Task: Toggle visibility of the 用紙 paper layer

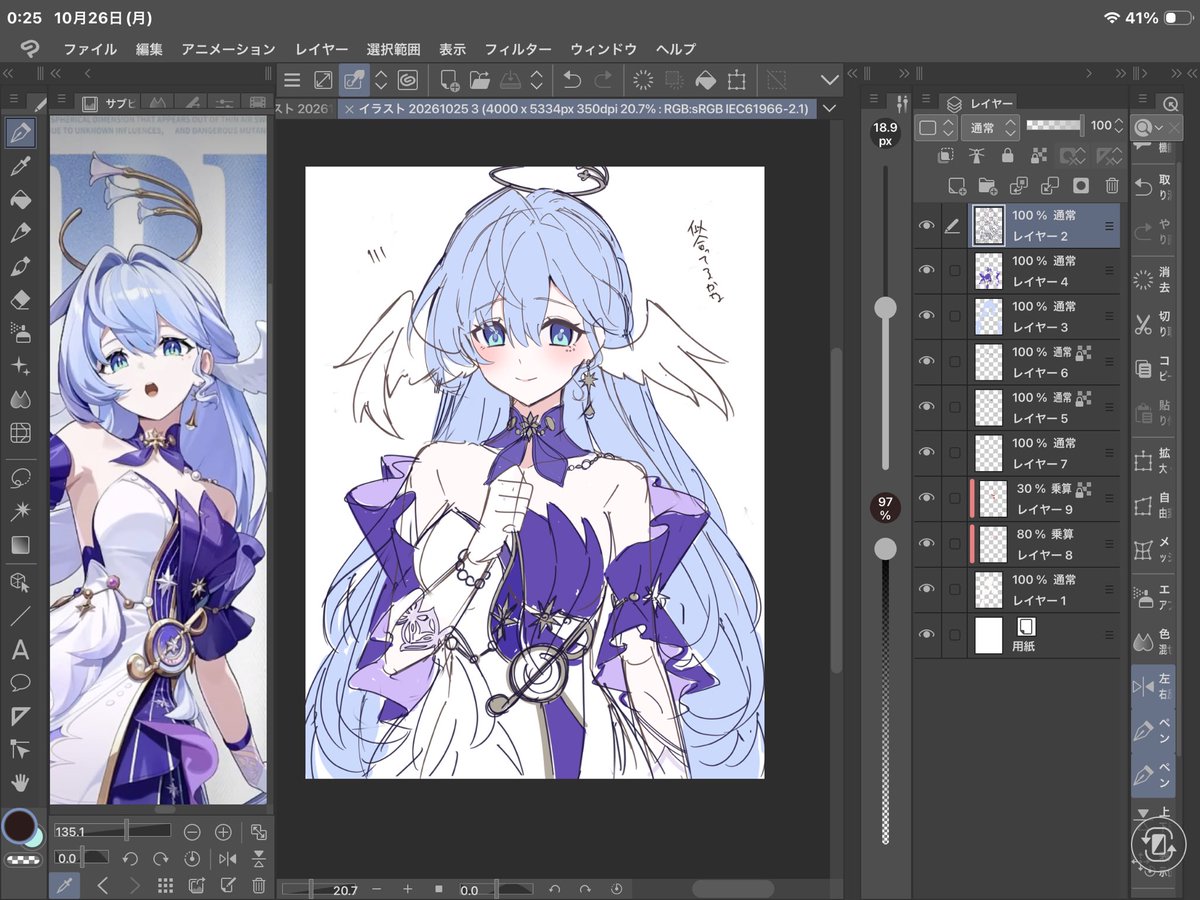Action: [x=926, y=634]
